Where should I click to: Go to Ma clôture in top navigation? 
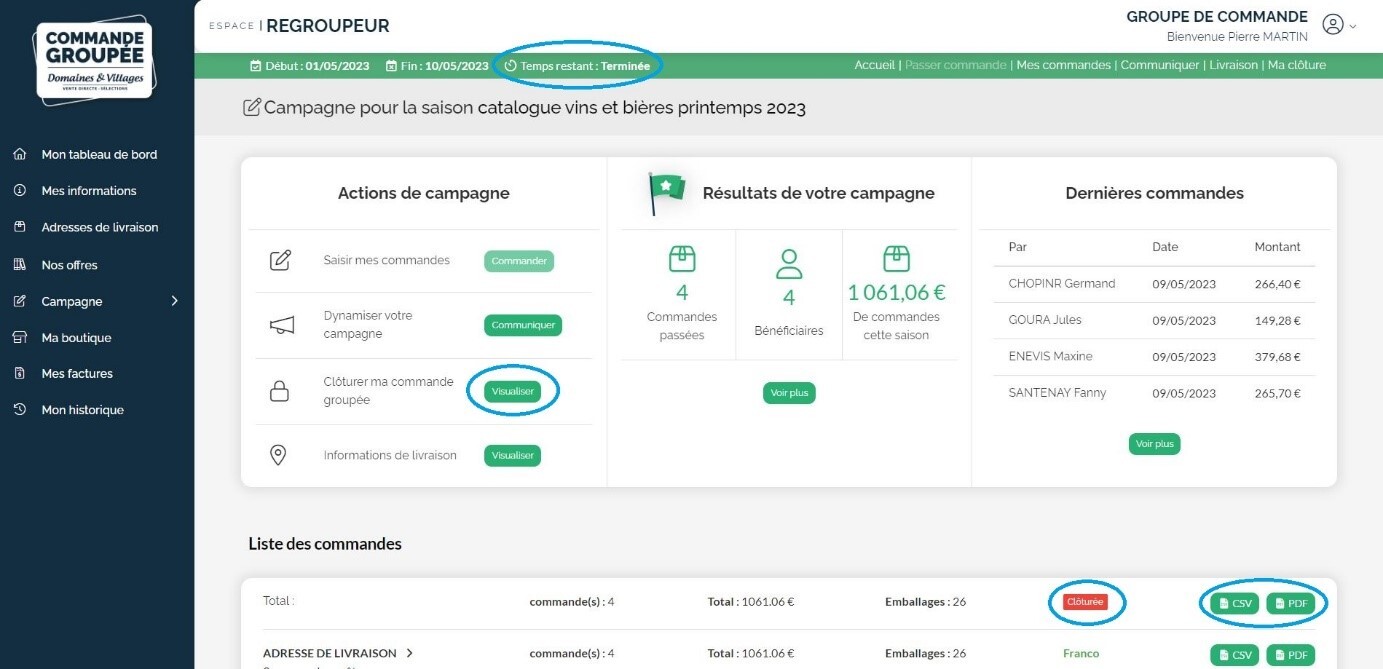1296,65
